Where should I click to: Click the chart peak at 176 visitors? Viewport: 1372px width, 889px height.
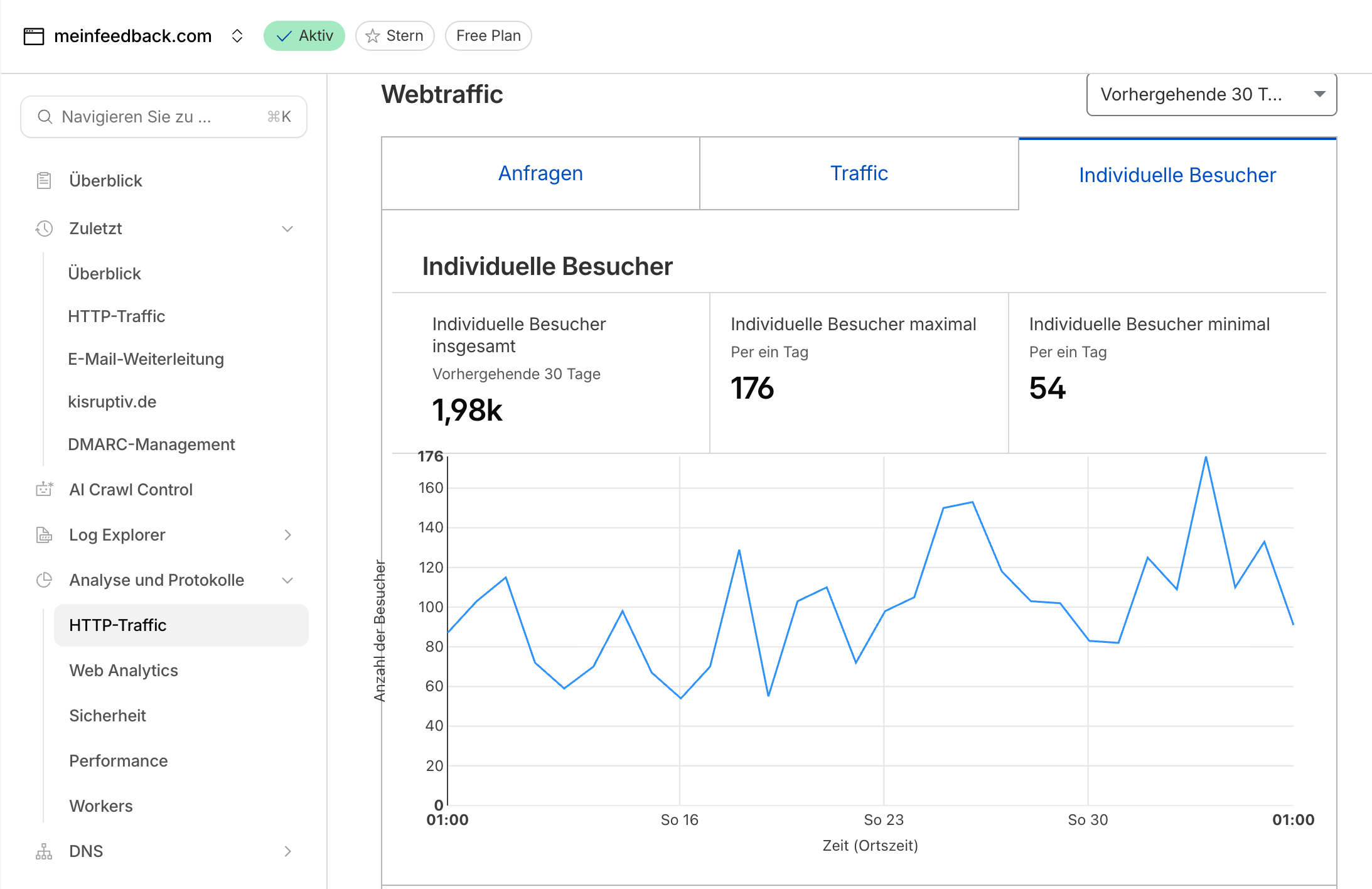click(x=1206, y=458)
